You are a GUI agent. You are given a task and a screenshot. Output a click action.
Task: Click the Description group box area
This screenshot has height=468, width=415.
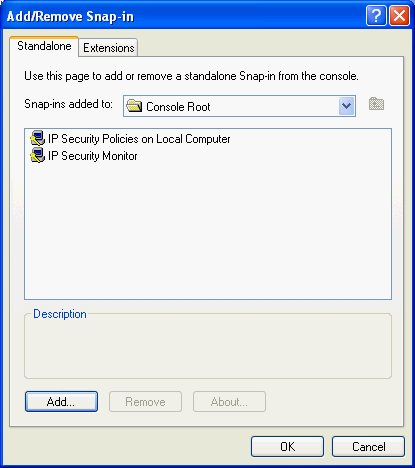208,346
